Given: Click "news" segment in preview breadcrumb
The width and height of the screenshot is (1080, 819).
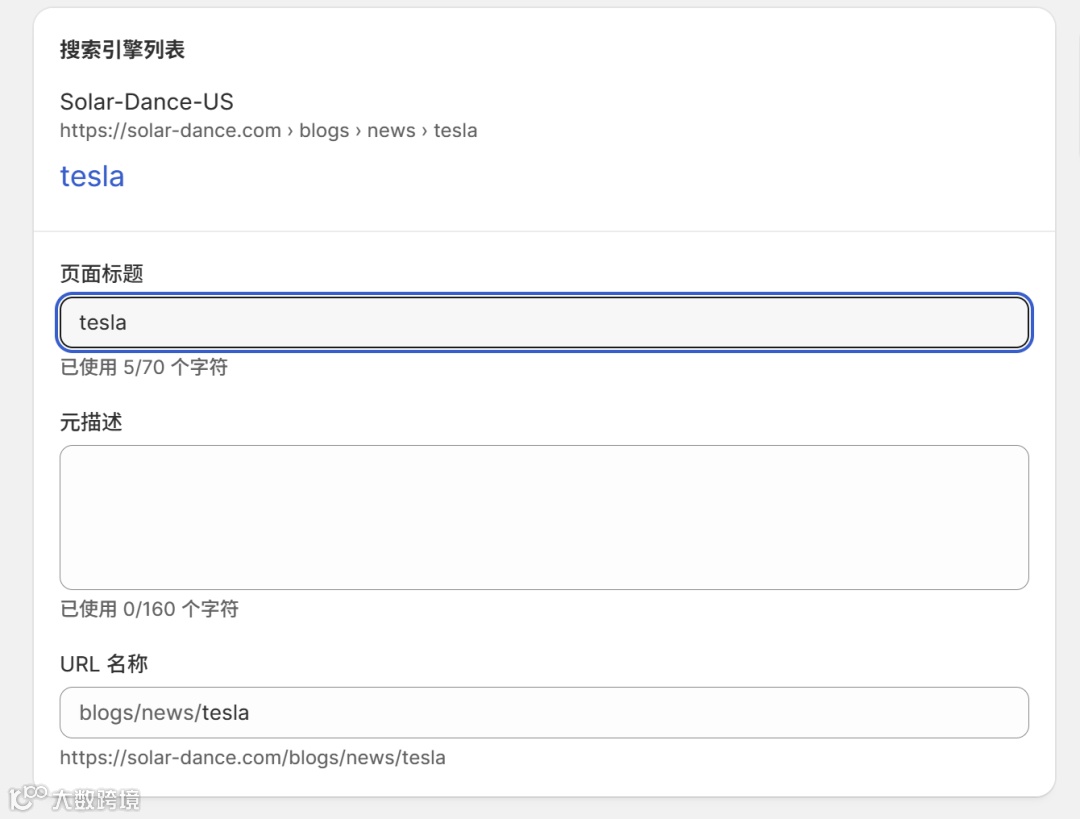Looking at the screenshot, I should pos(391,131).
